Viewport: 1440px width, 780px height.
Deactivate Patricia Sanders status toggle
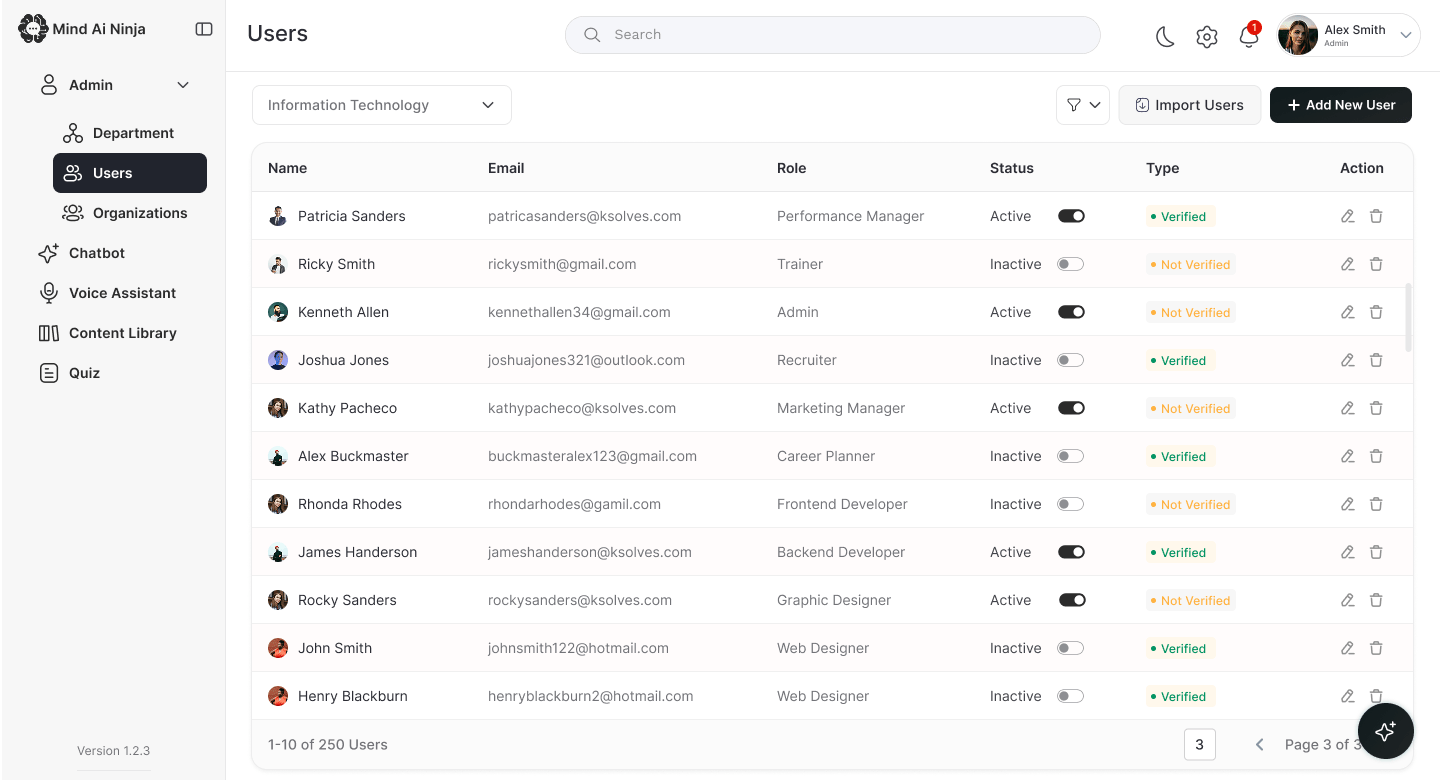click(x=1071, y=216)
